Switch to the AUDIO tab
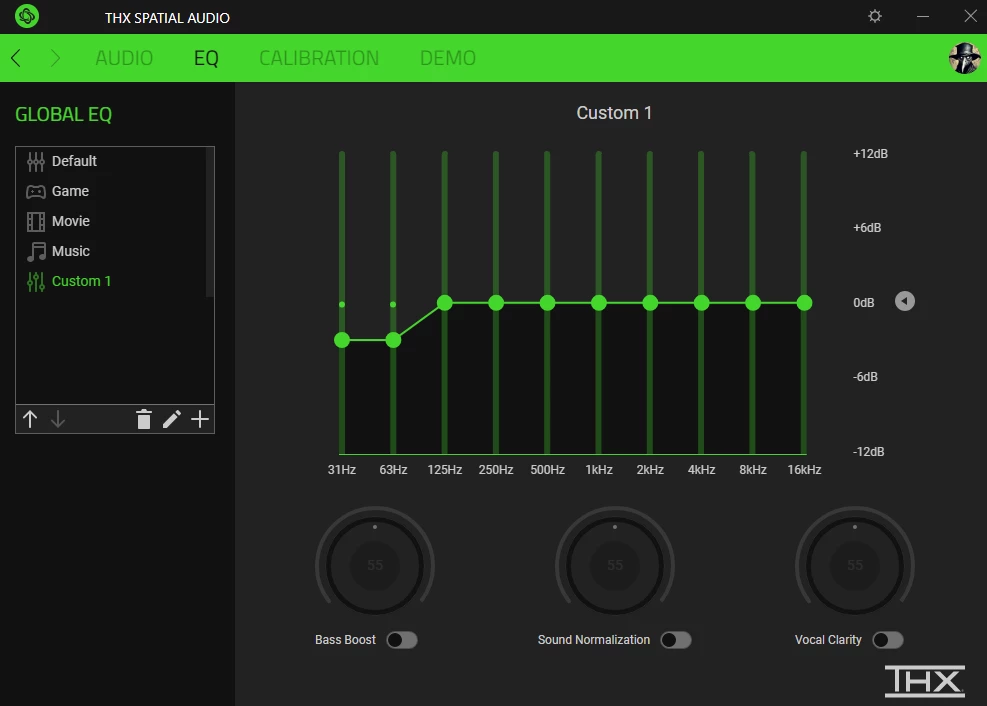This screenshot has width=987, height=706. [x=124, y=58]
